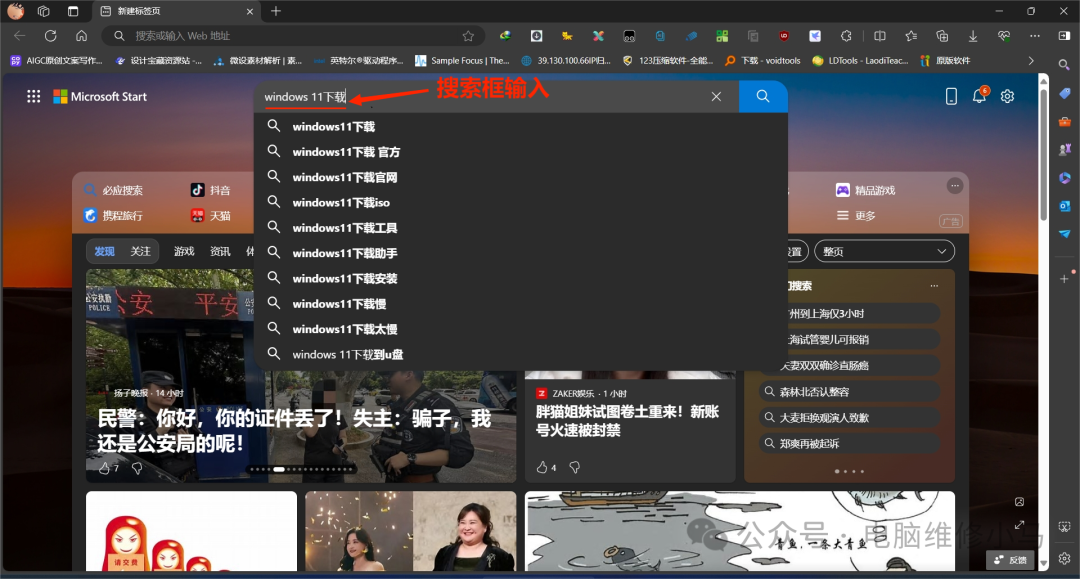Dislike the 民警 police news article
Viewport: 1080px width, 579px height.
137,468
